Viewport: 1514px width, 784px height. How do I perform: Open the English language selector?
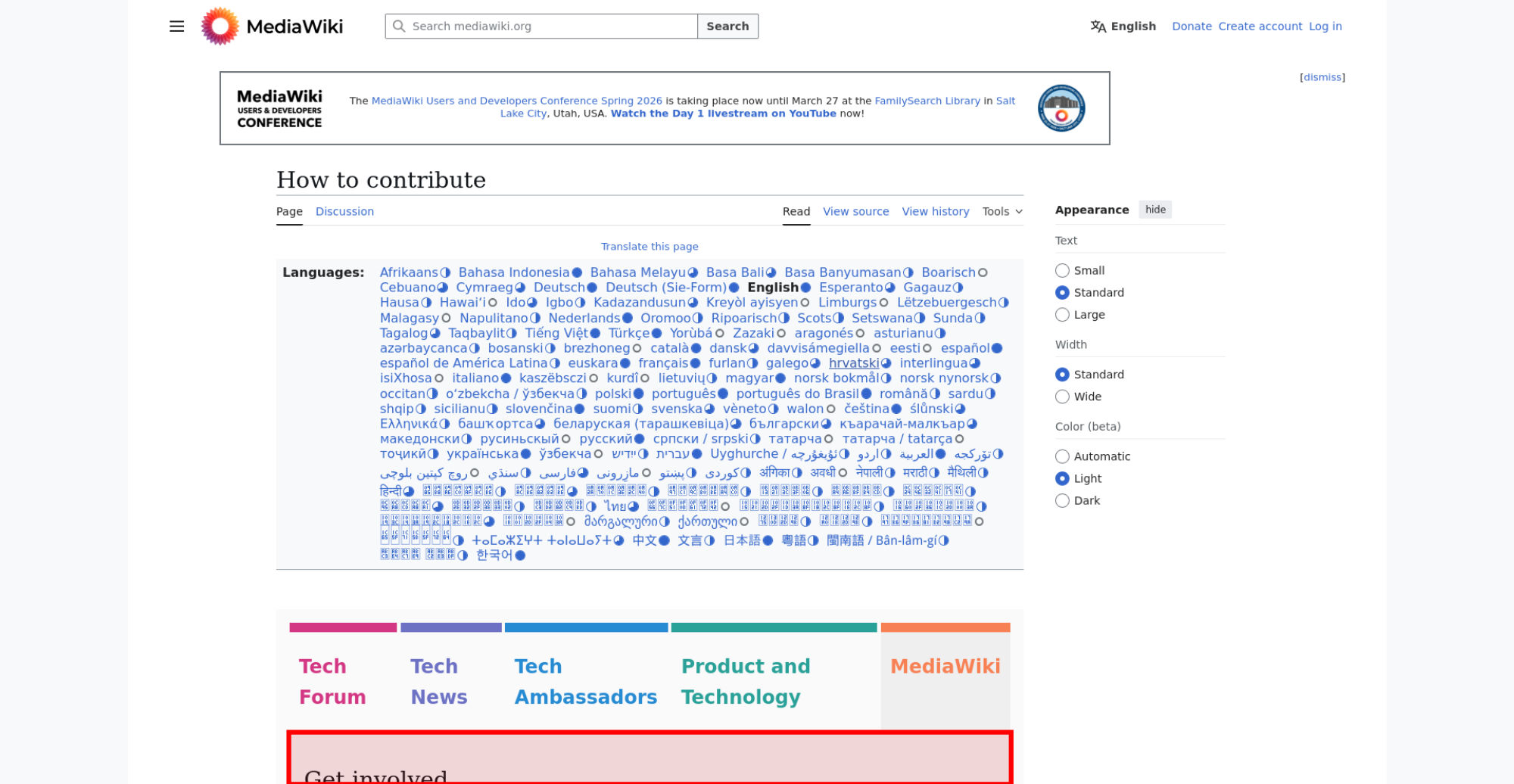(x=1123, y=26)
